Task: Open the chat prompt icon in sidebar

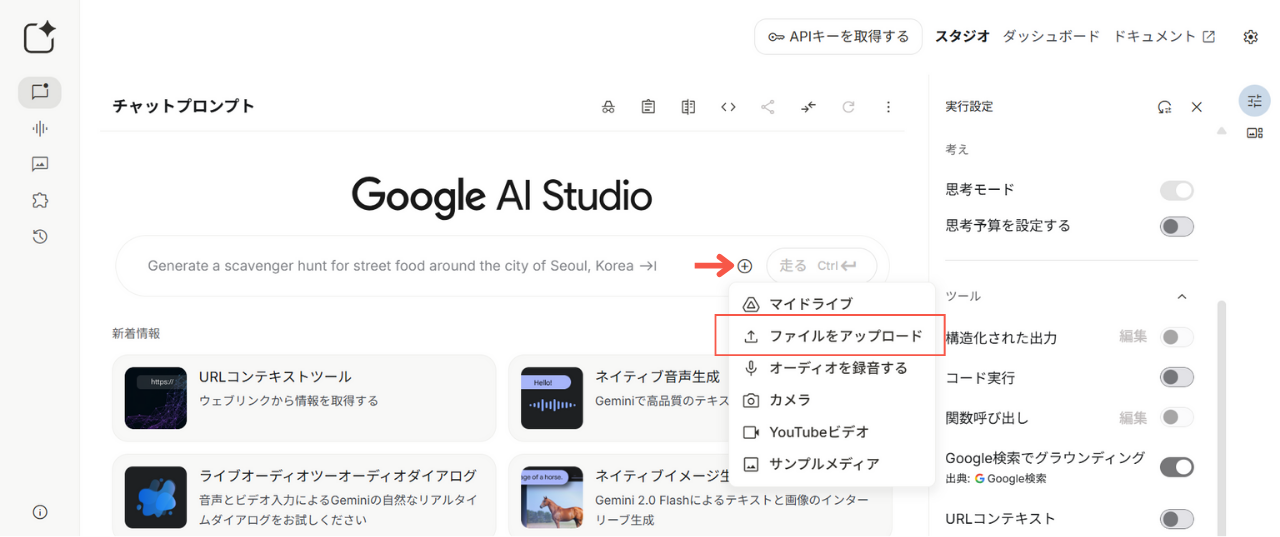Action: [40, 92]
